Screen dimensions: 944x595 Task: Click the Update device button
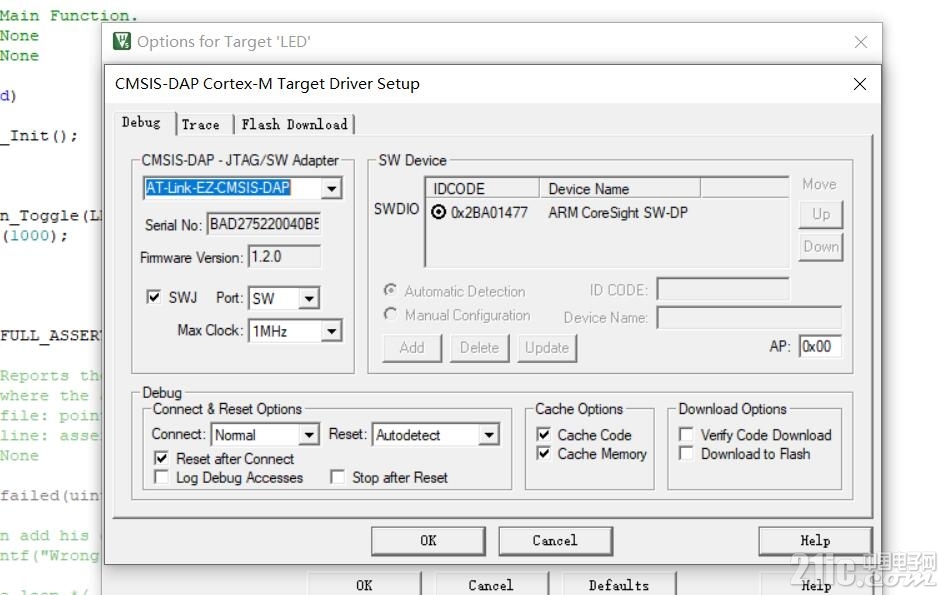coord(547,348)
